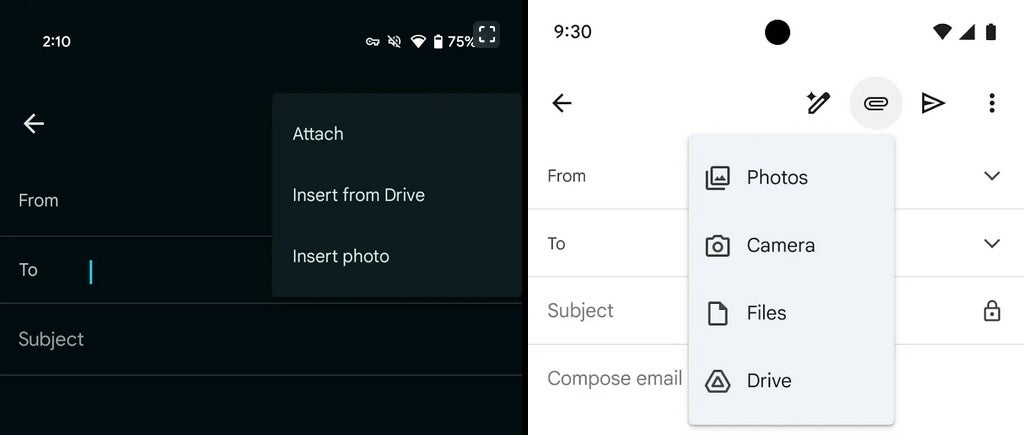
Task: Go back using the light-theme back arrow
Action: pos(562,103)
